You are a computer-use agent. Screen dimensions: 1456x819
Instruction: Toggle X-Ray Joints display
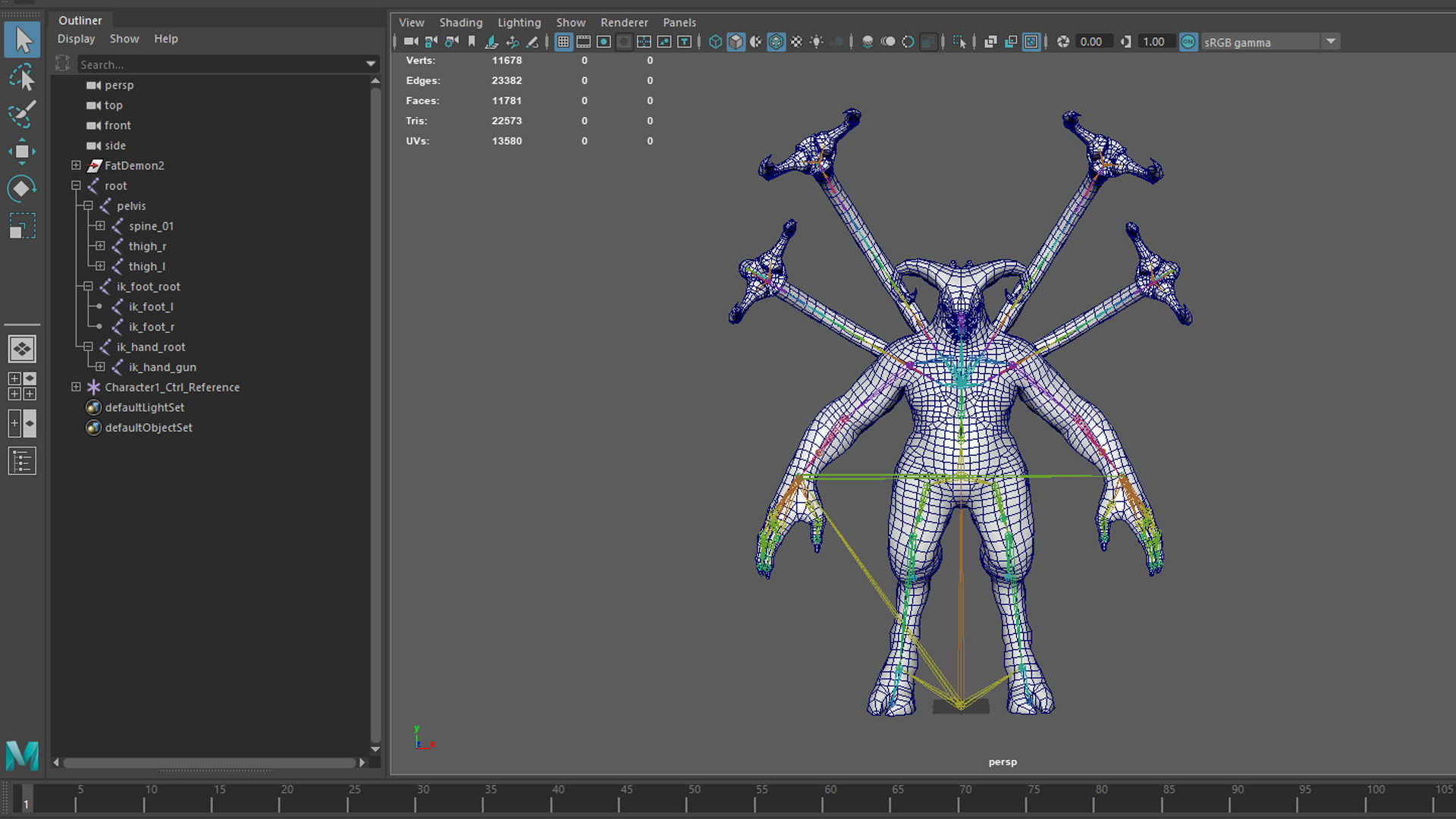[x=1031, y=42]
